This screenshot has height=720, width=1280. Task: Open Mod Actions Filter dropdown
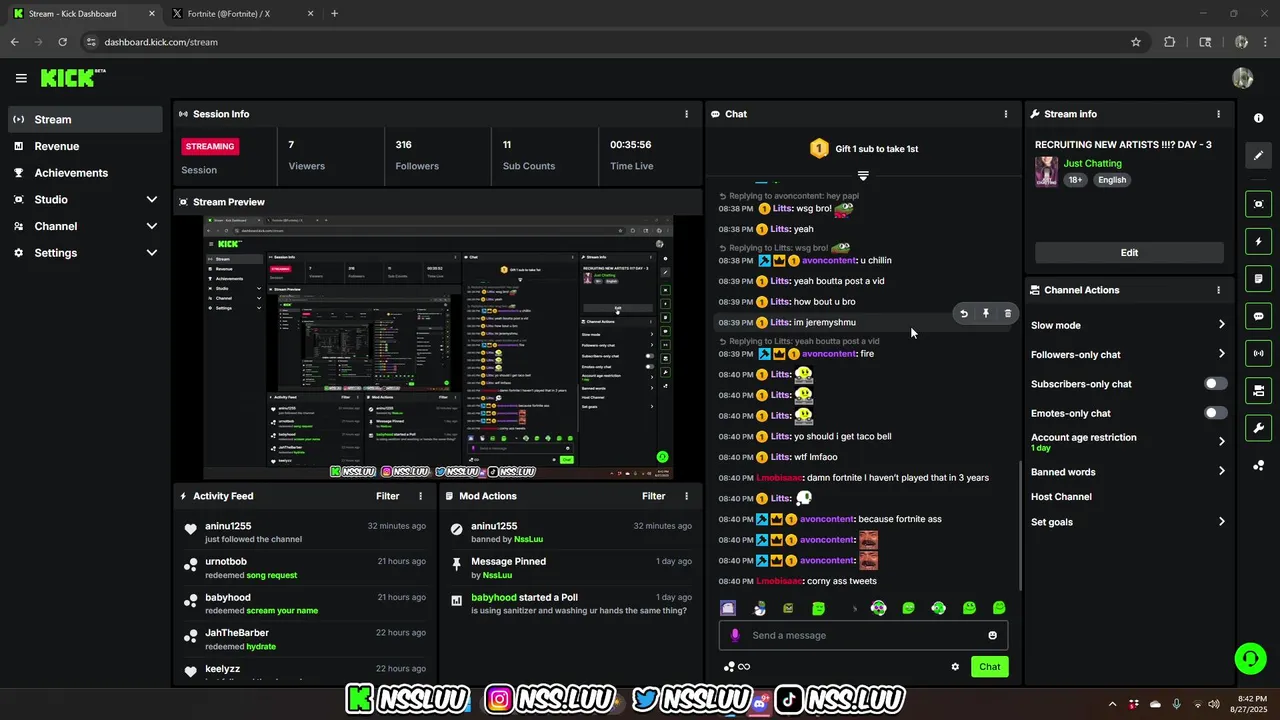click(654, 496)
